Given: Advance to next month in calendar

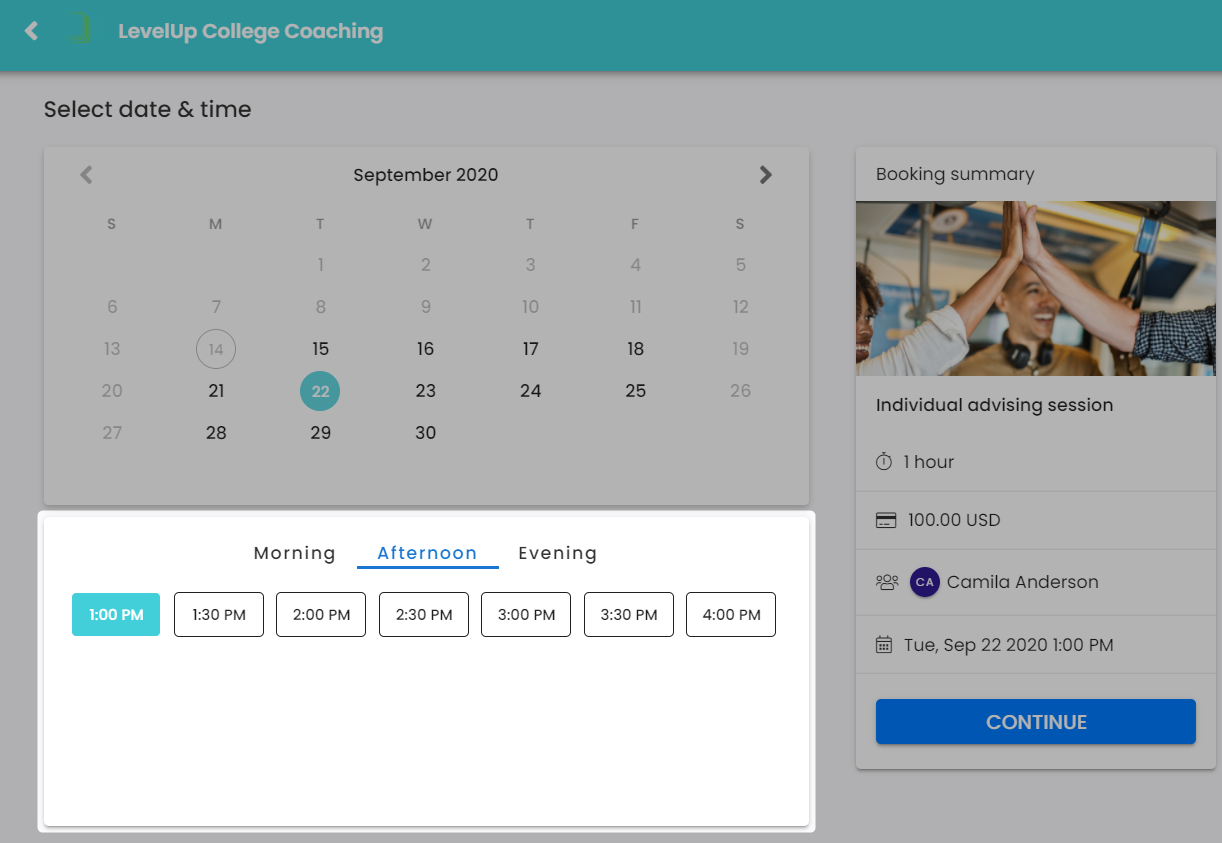Looking at the screenshot, I should [765, 175].
